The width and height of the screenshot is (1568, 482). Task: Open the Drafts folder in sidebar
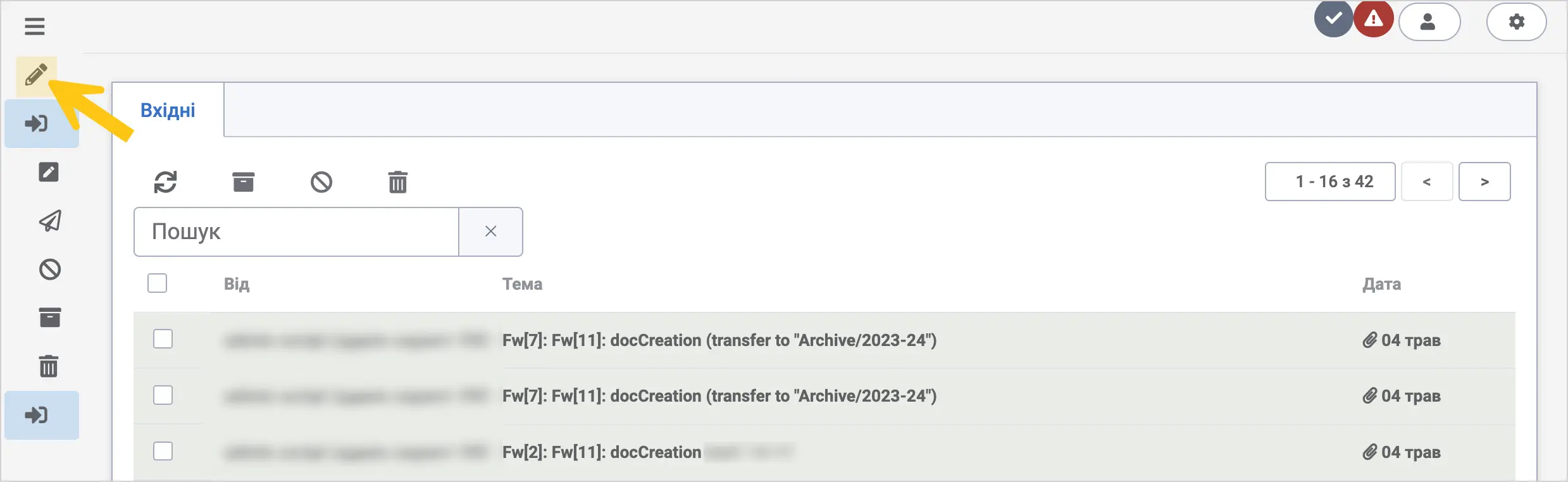click(x=49, y=172)
